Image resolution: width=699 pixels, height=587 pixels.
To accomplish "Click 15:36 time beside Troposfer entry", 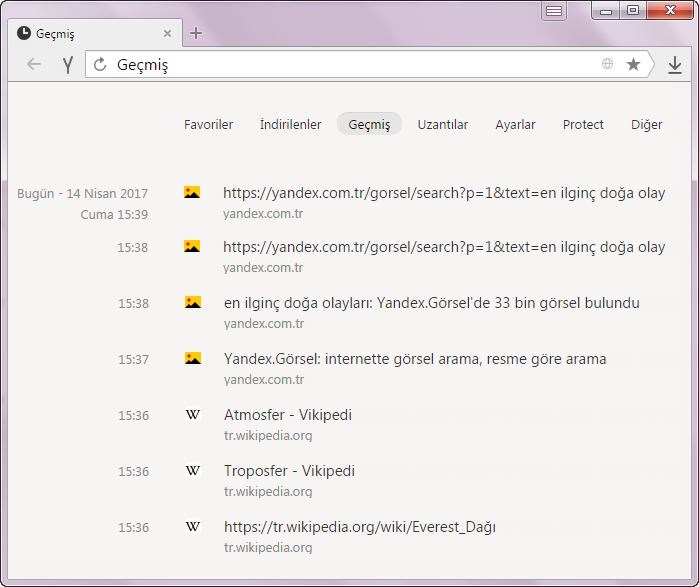I will pyautogui.click(x=133, y=471).
